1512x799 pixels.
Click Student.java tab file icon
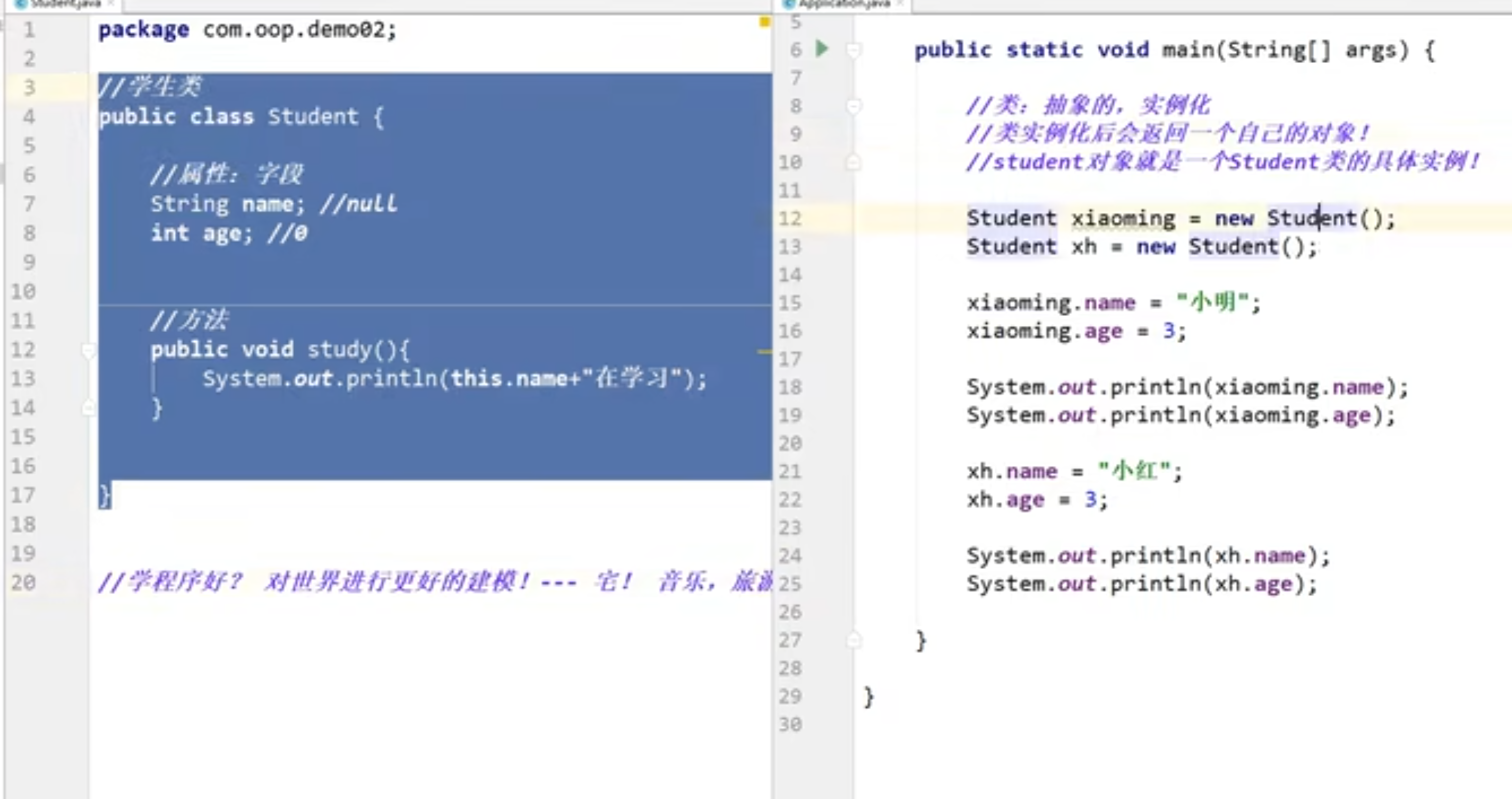tap(22, 4)
